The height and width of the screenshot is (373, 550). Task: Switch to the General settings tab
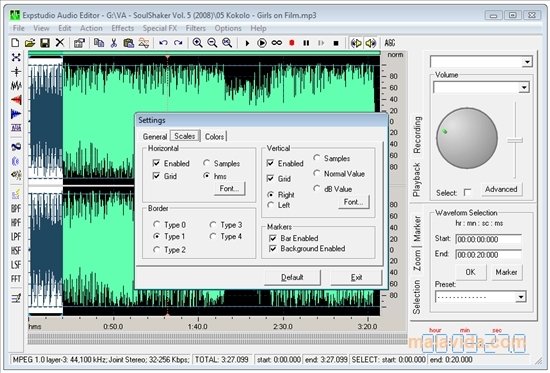pos(155,136)
